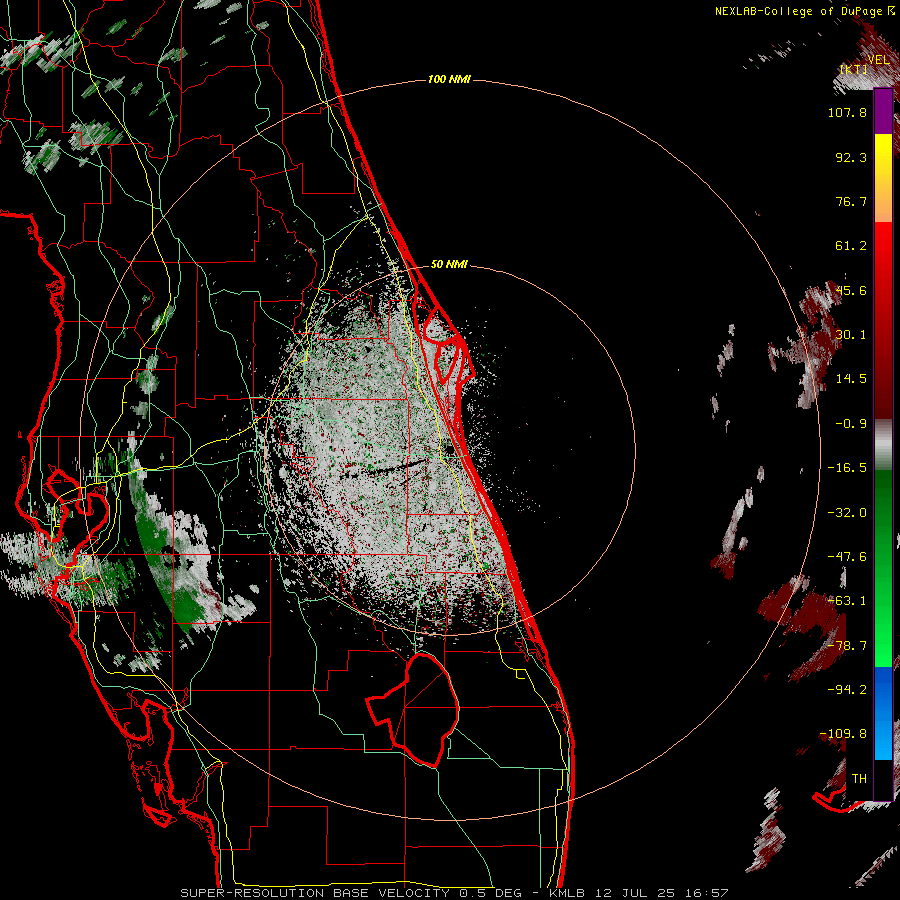
Task: Click the -47.6 velocity scale value
Action: coord(847,557)
